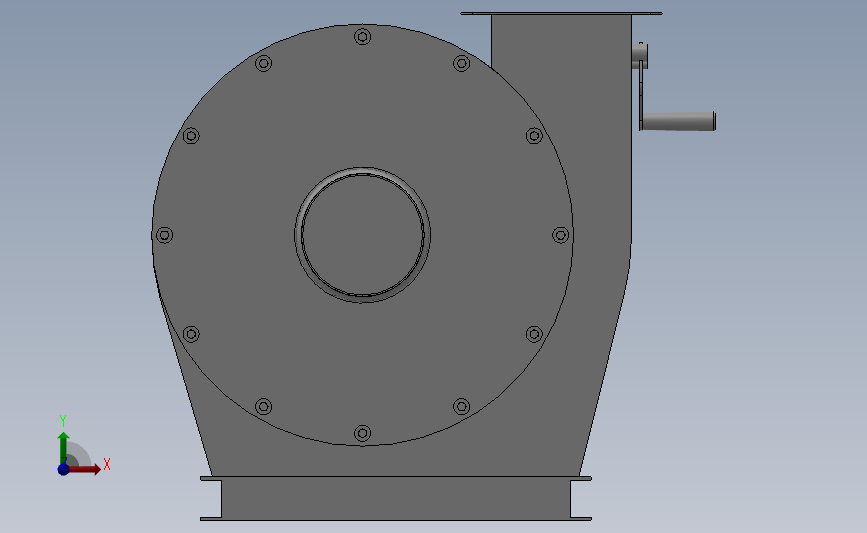Click the green Y axis arrow of triad

pyautogui.click(x=64, y=449)
